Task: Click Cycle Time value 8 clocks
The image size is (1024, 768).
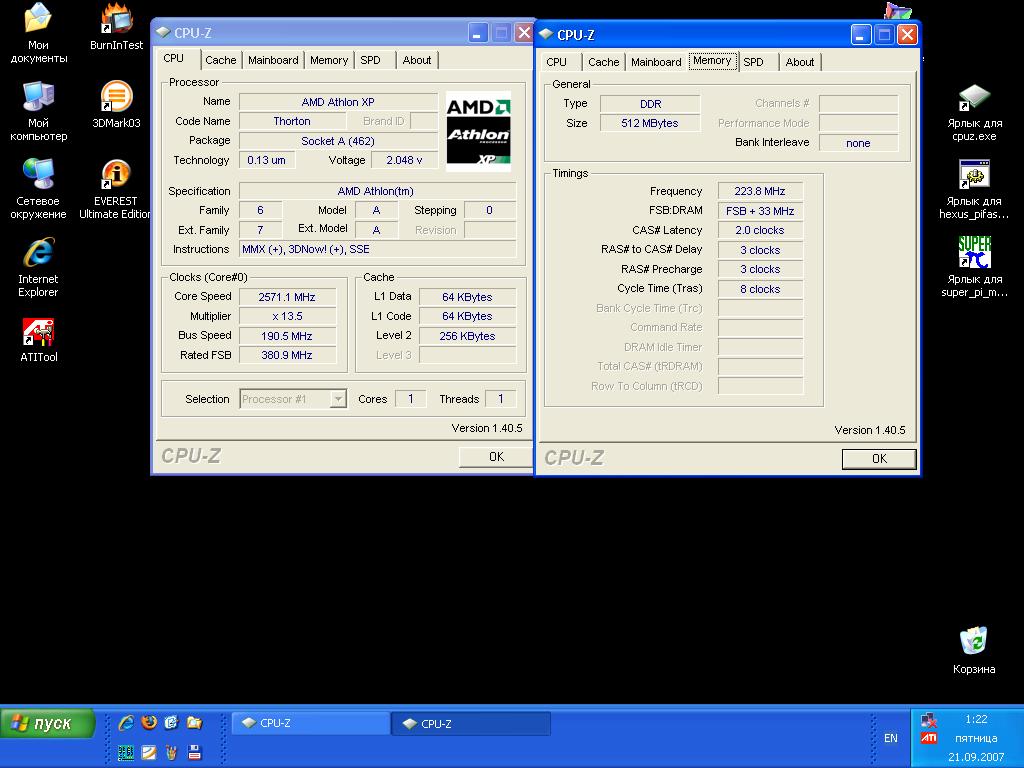Action: (760, 289)
